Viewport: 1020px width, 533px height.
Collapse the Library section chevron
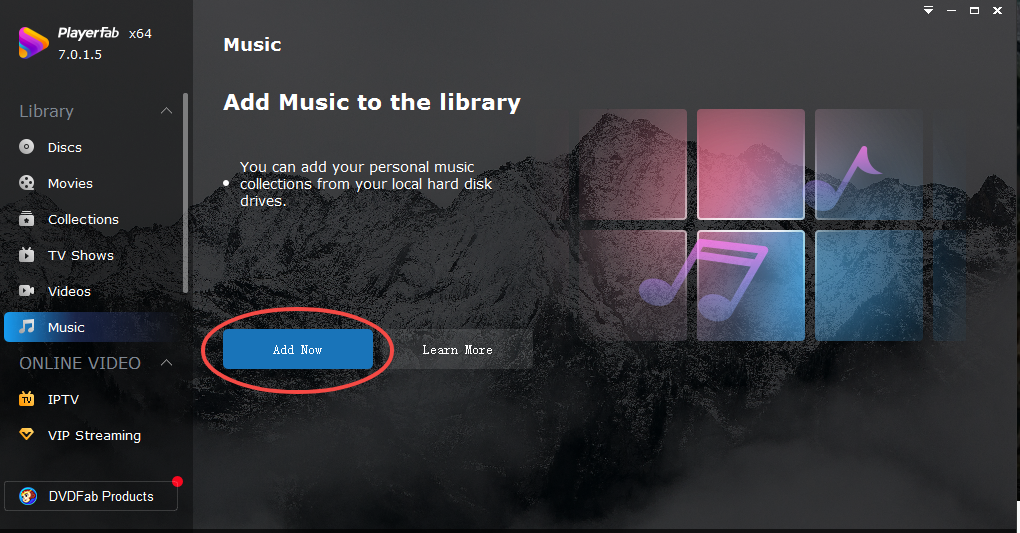coord(167,111)
